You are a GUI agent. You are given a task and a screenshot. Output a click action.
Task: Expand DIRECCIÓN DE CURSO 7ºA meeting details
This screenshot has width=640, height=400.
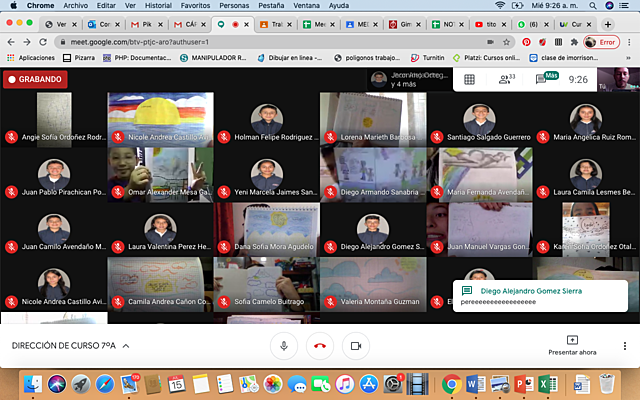pyautogui.click(x=70, y=346)
